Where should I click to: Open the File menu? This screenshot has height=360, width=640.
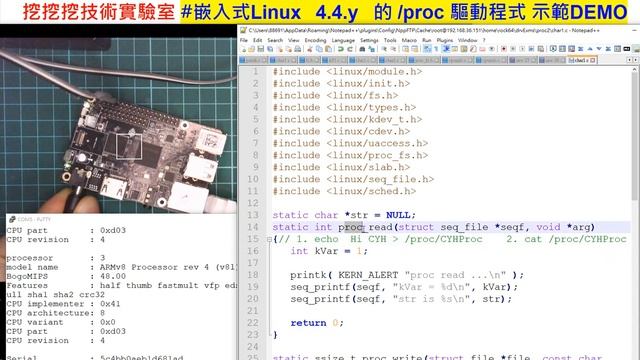point(244,40)
